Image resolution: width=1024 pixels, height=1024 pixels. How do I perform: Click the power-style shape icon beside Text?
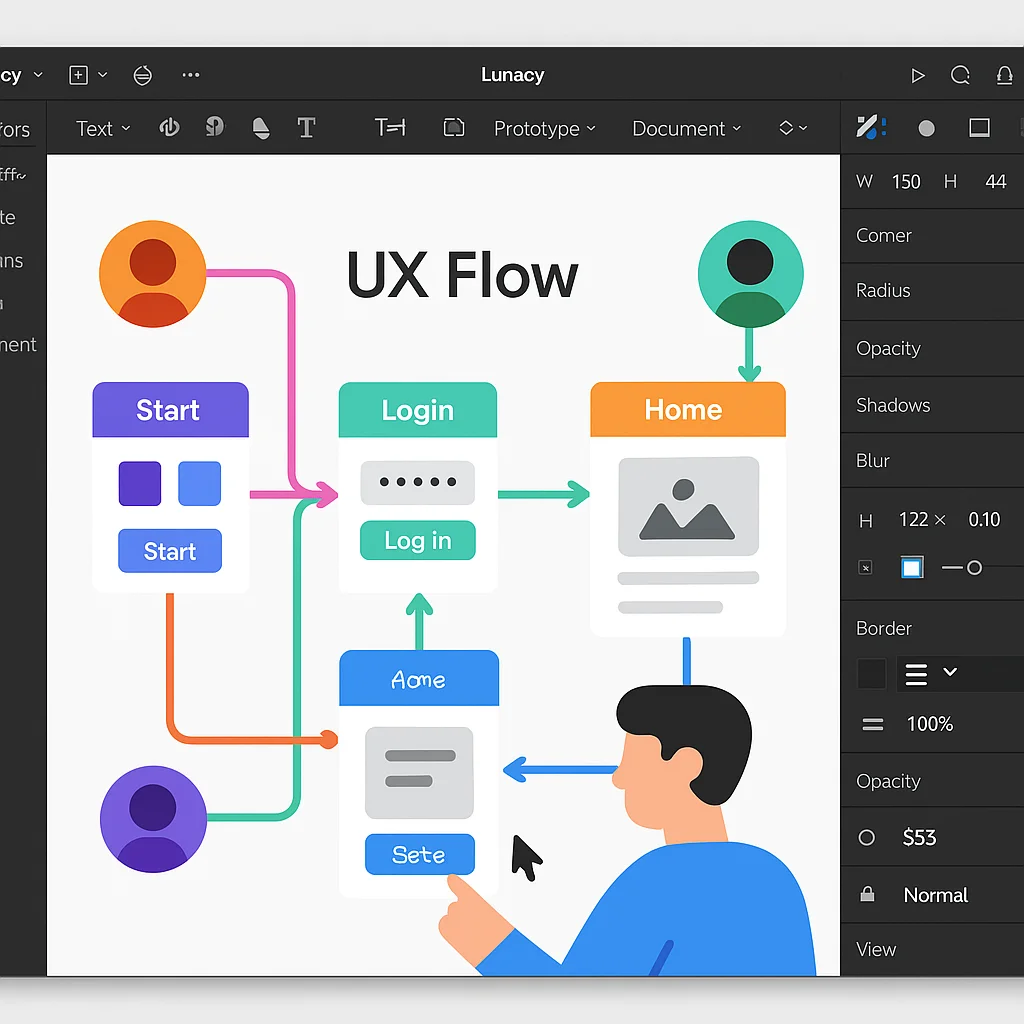coord(170,128)
